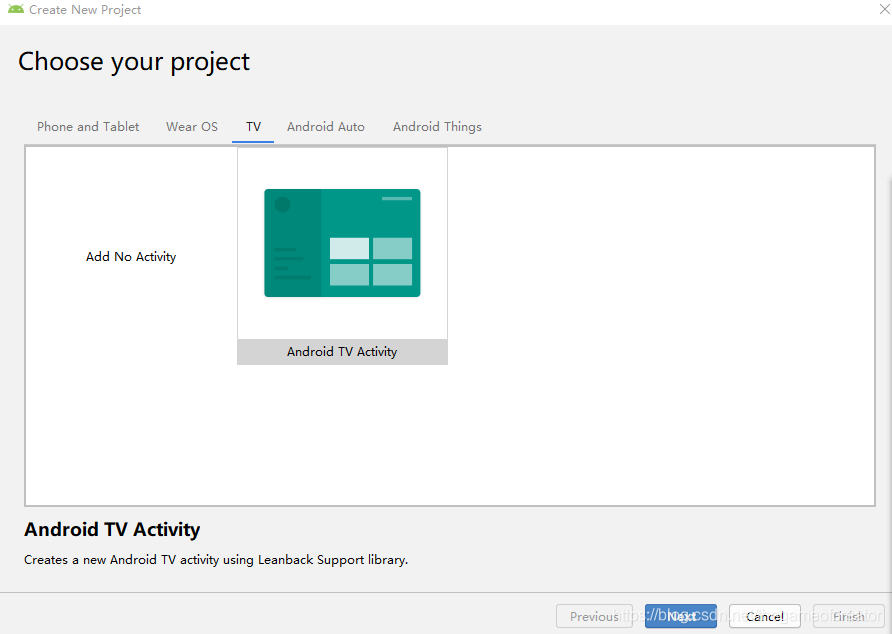Click the Android Studio logo in title bar

click(16, 9)
